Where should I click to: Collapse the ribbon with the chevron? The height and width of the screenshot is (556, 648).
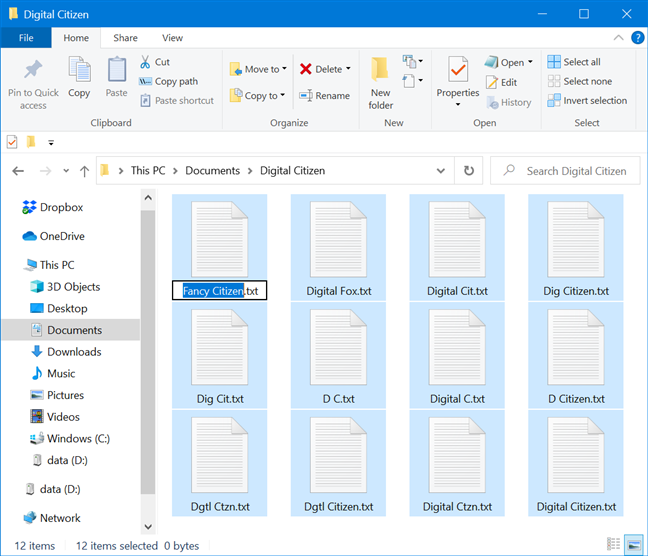(618, 38)
